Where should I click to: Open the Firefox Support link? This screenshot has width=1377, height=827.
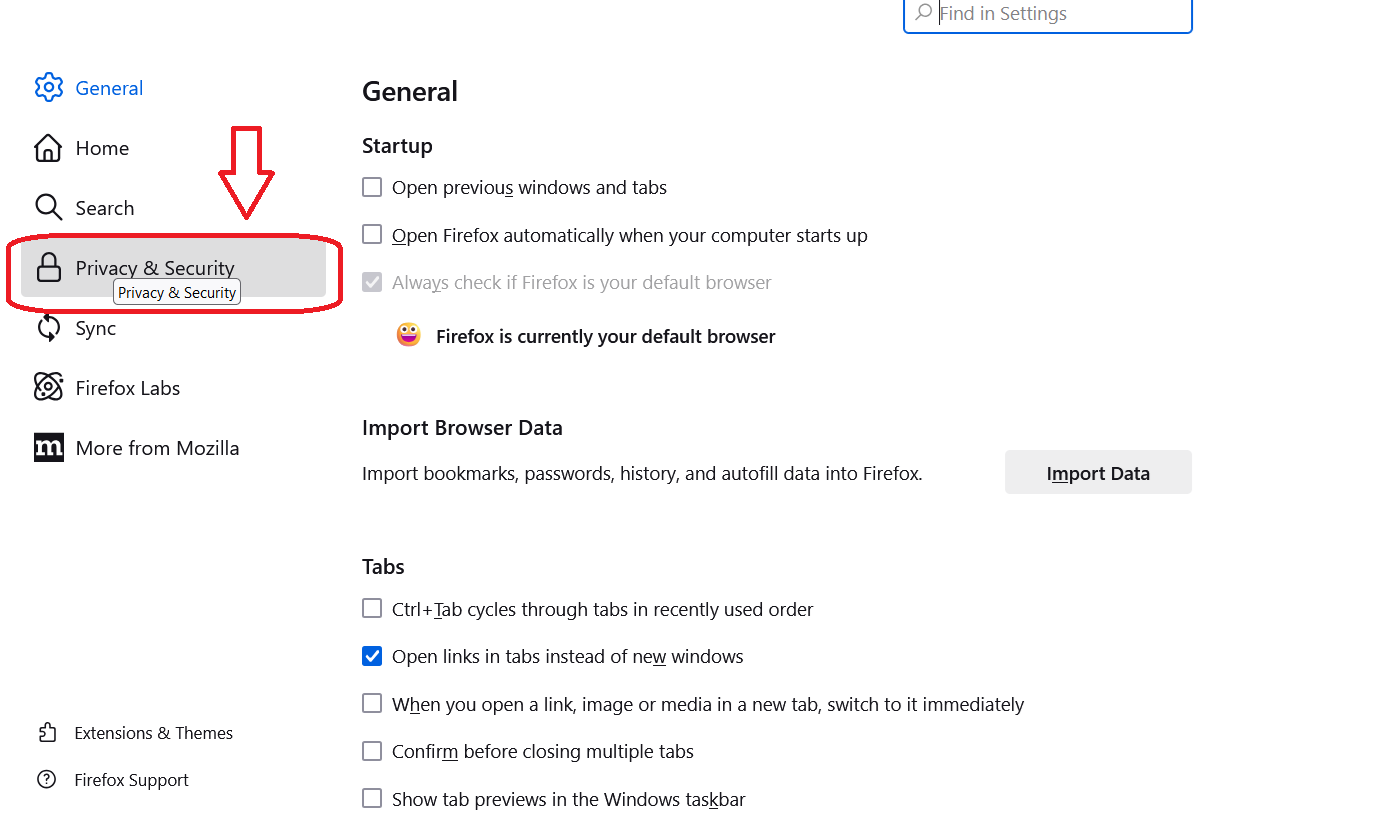point(131,780)
